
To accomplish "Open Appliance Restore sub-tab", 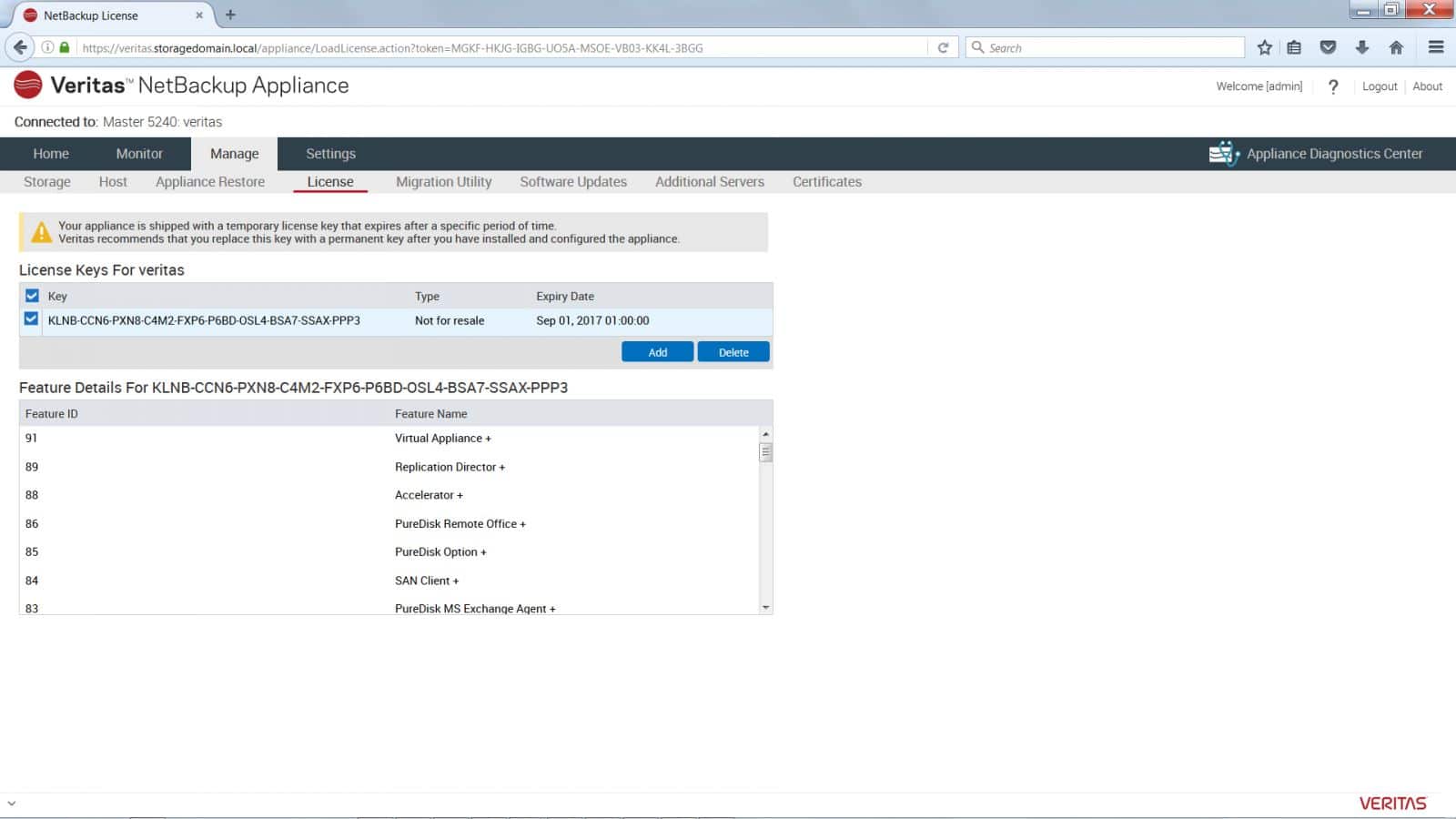I will (x=210, y=182).
